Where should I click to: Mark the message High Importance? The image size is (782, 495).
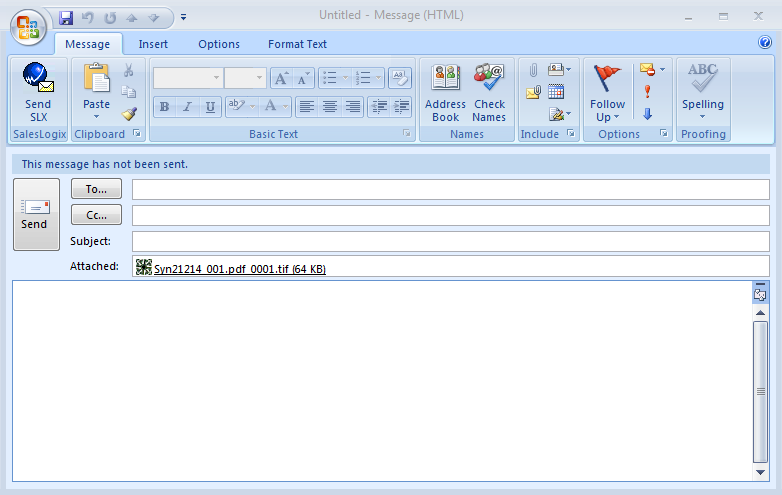pyautogui.click(x=647, y=92)
